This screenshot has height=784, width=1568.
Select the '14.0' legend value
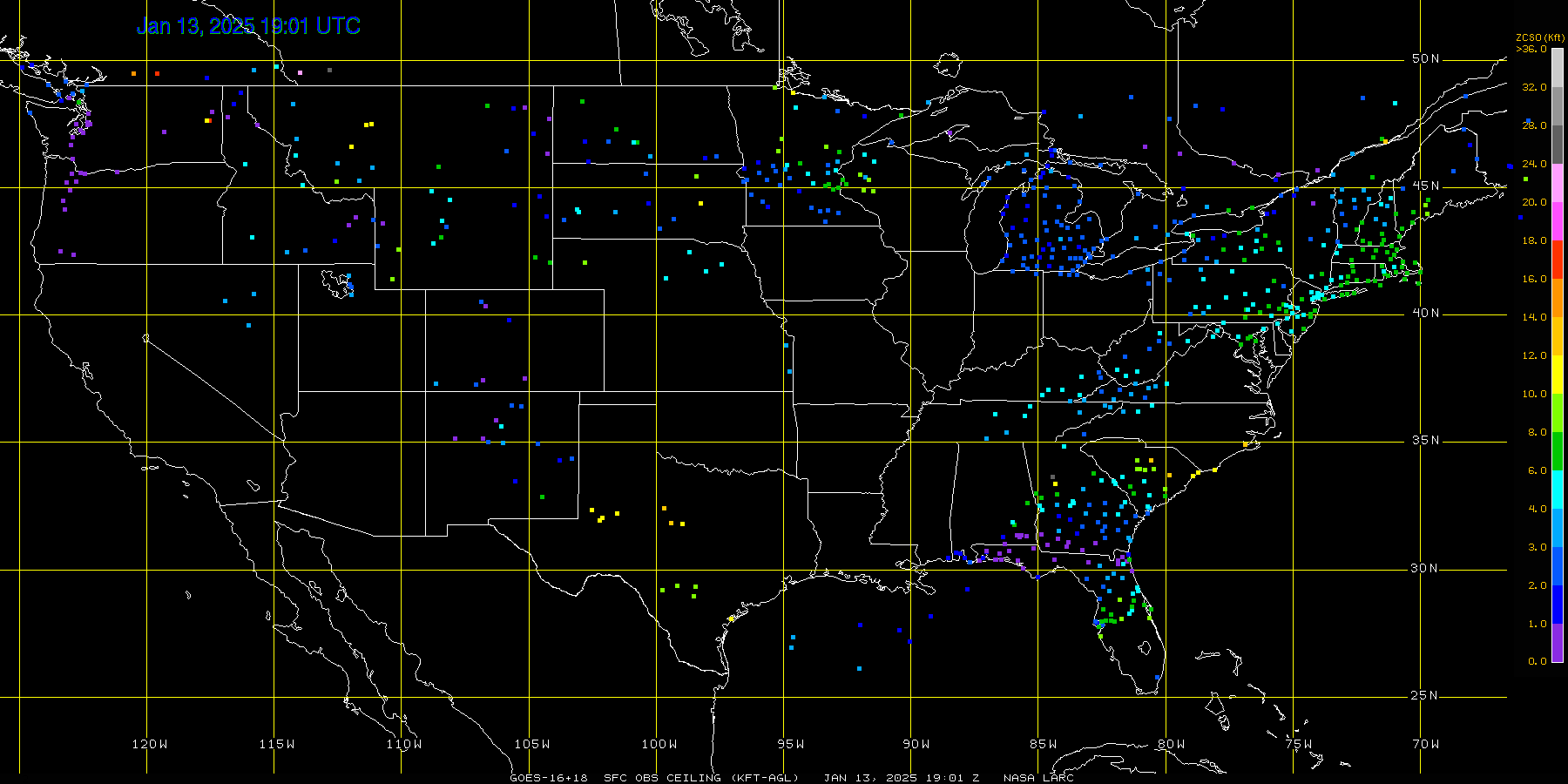pyautogui.click(x=1534, y=317)
